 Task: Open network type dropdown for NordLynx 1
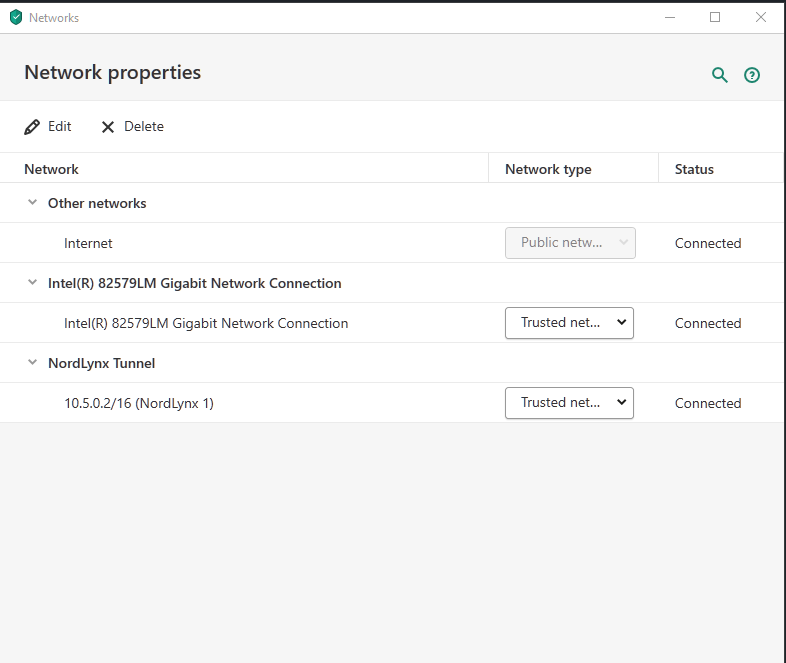coord(569,403)
